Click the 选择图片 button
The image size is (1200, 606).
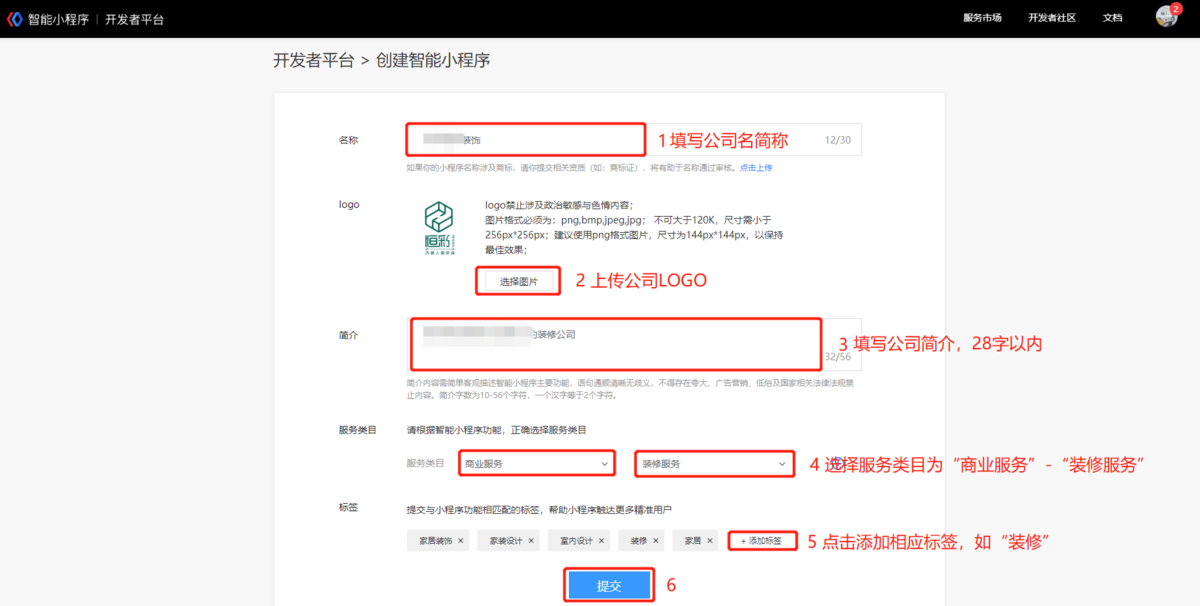pos(518,282)
